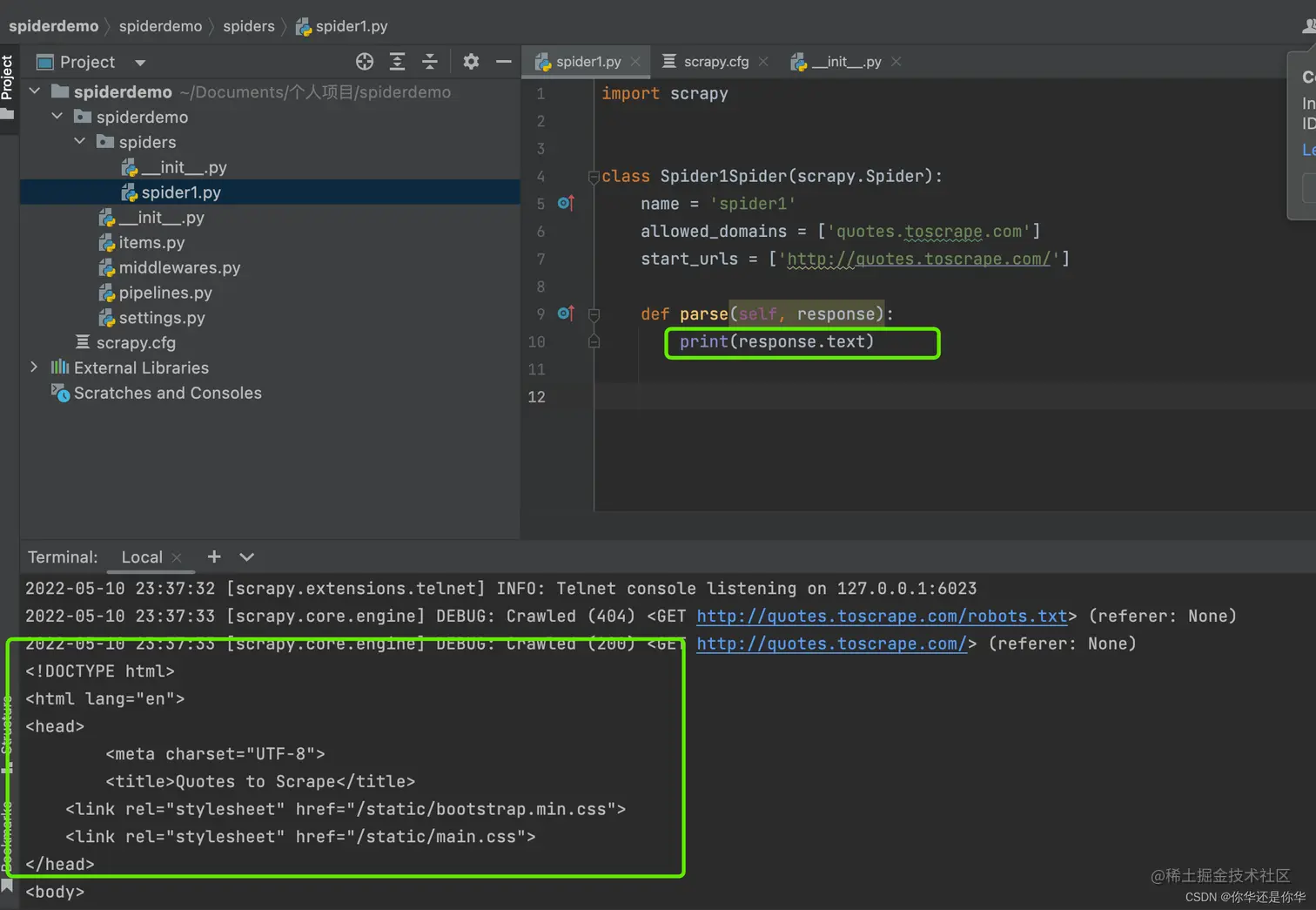Click the 'Quotes to Scrape' title text in terminal
This screenshot has height=910, width=1316.
255,781
